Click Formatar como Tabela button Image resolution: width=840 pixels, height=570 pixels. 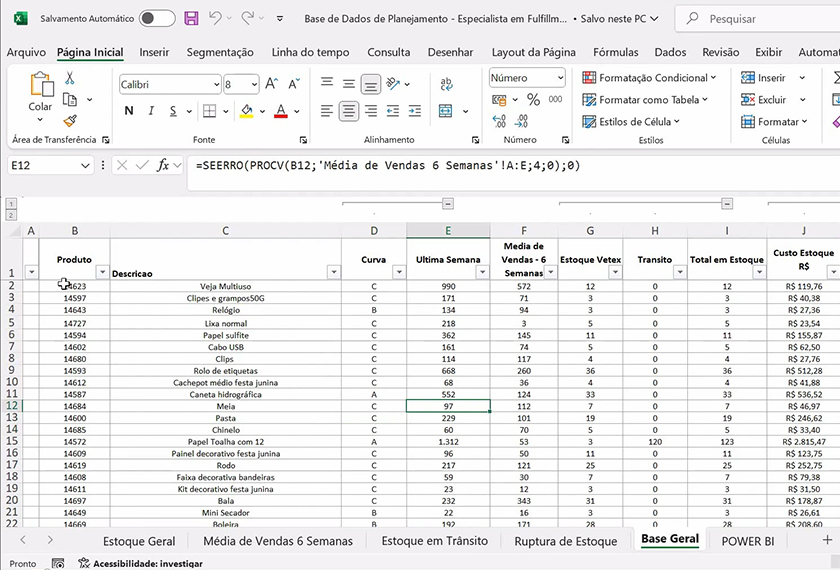[x=645, y=100]
